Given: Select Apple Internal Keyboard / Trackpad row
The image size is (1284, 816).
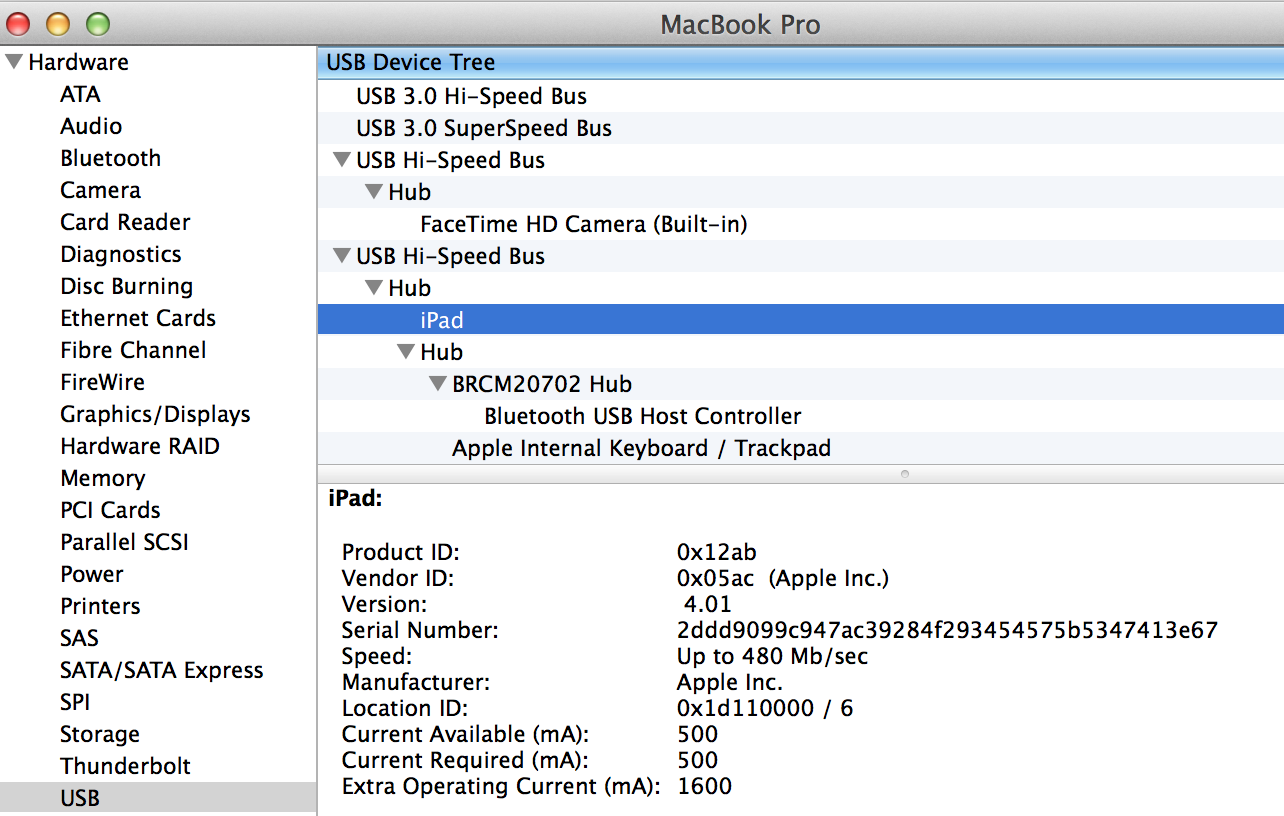Looking at the screenshot, I should pyautogui.click(x=800, y=448).
